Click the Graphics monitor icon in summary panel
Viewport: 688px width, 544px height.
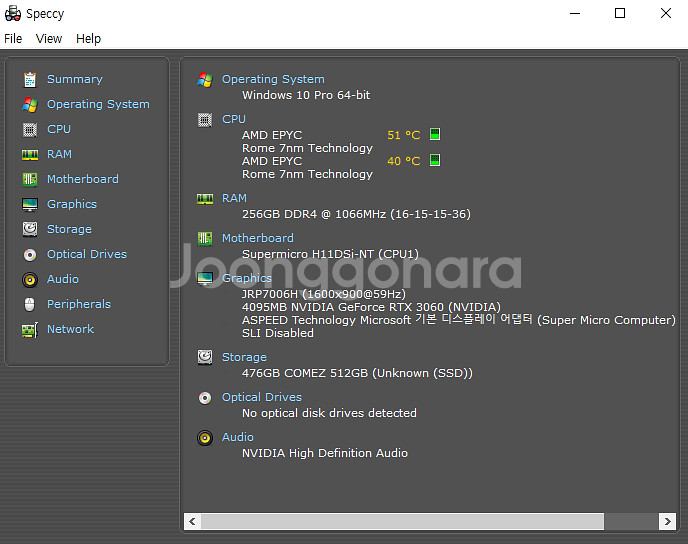[x=205, y=279]
